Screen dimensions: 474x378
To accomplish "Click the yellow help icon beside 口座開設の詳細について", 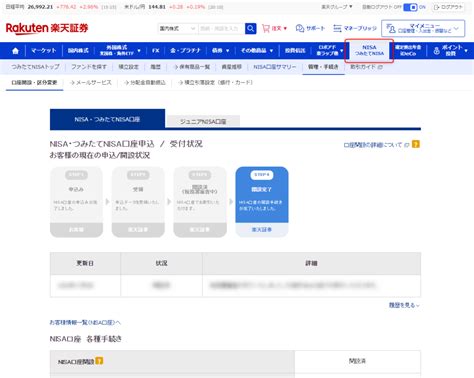I will pyautogui.click(x=416, y=144).
